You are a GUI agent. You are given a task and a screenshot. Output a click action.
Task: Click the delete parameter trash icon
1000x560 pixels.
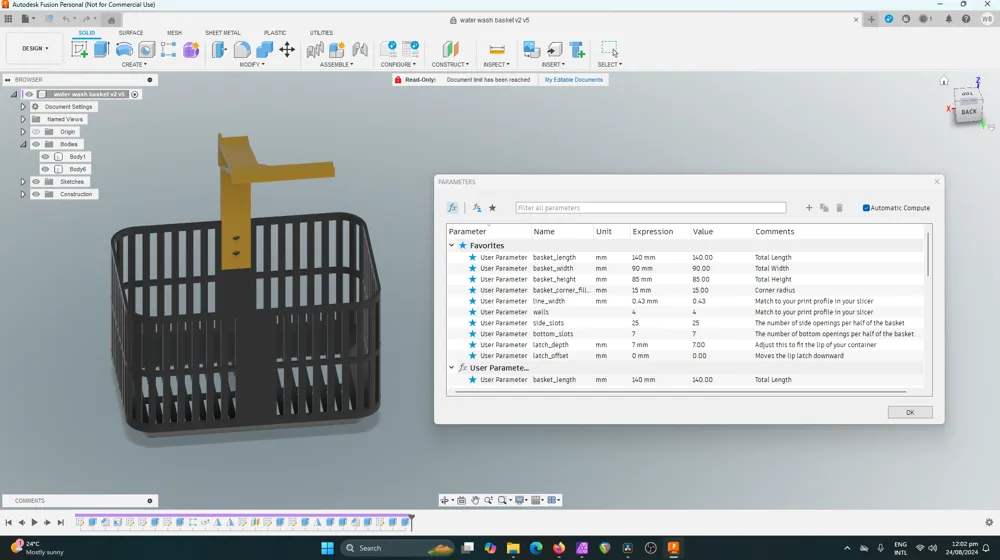[x=839, y=208]
